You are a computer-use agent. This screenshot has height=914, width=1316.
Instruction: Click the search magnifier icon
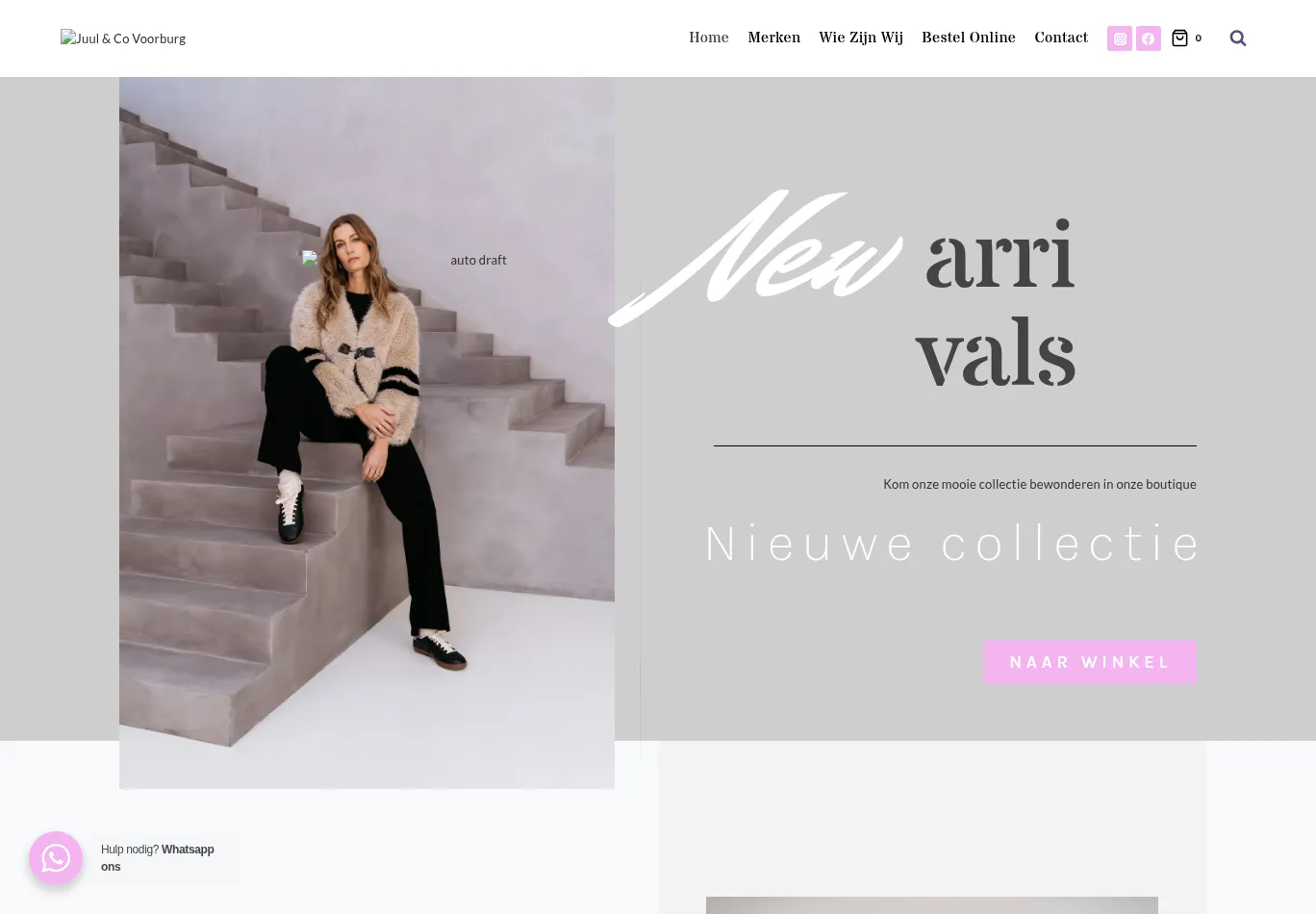coord(1238,38)
